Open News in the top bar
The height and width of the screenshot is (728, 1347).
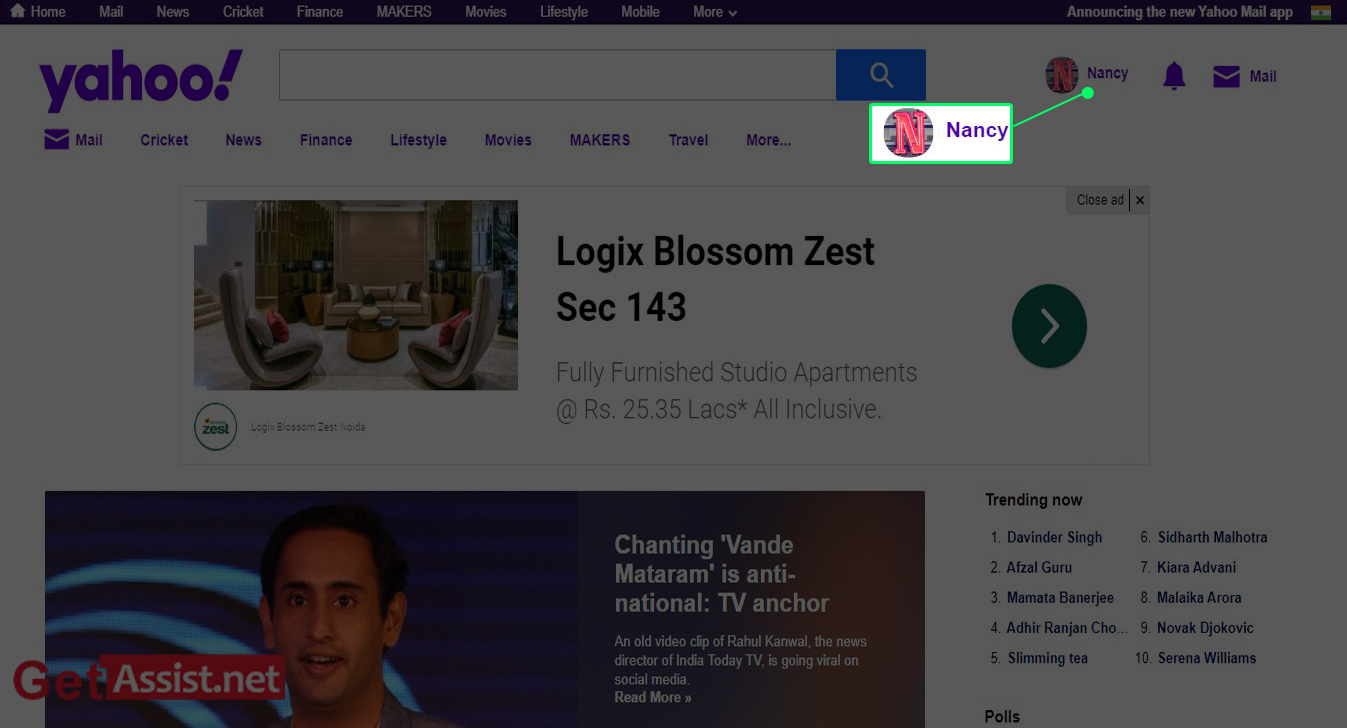173,12
